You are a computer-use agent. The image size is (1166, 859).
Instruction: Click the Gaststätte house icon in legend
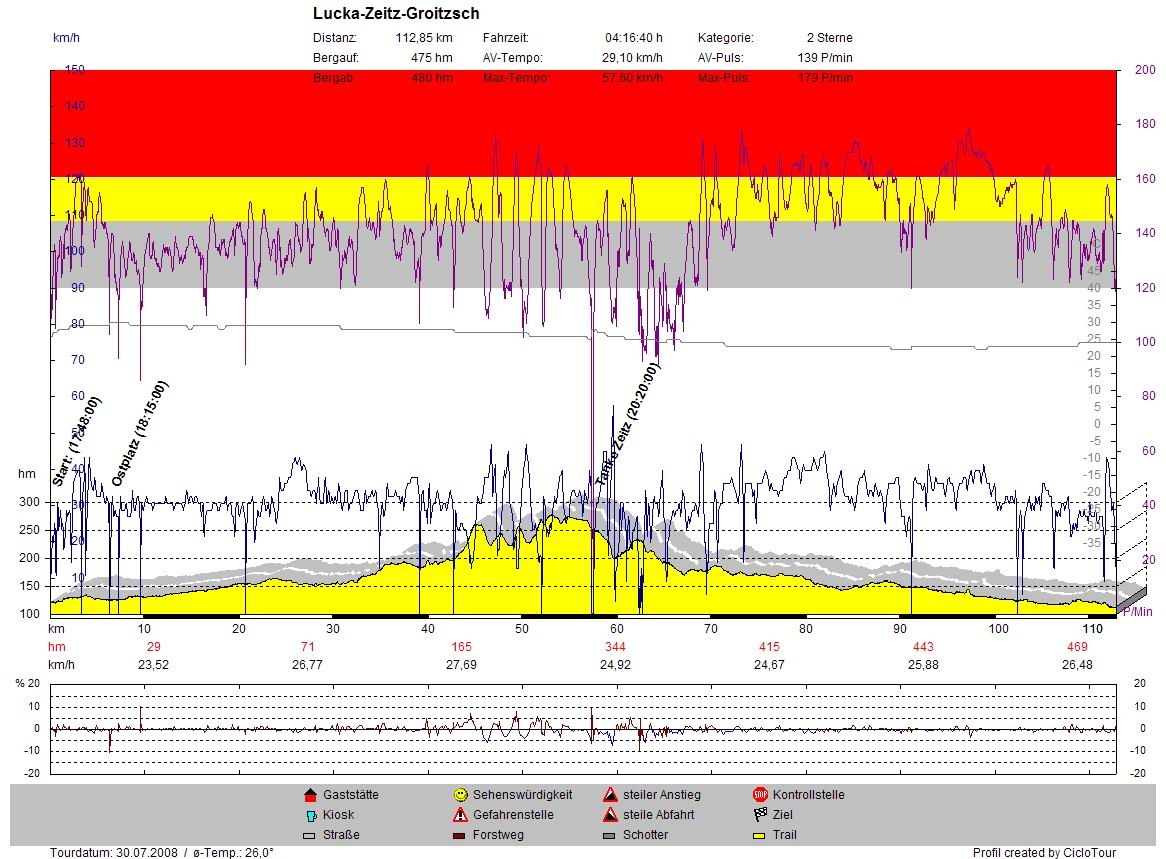(x=310, y=795)
